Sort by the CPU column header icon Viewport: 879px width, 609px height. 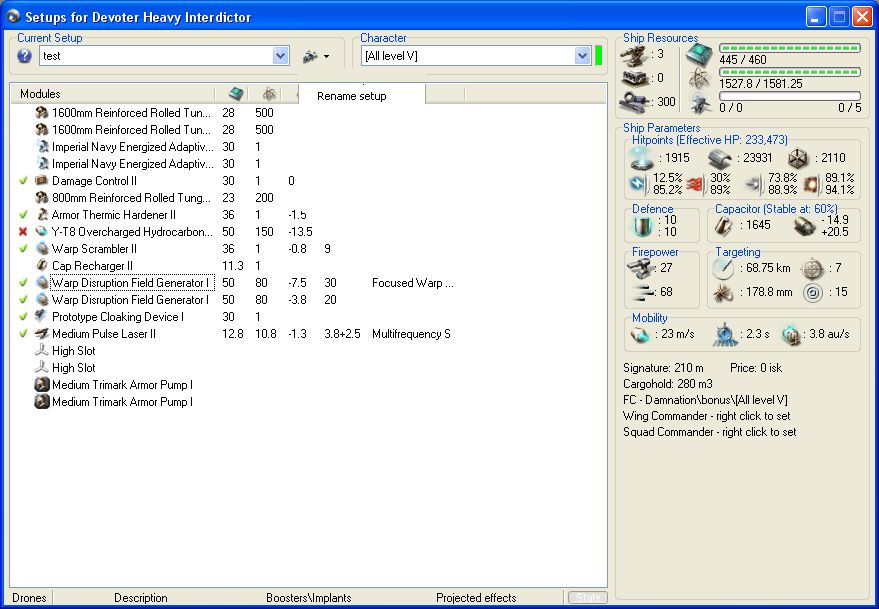coord(236,94)
